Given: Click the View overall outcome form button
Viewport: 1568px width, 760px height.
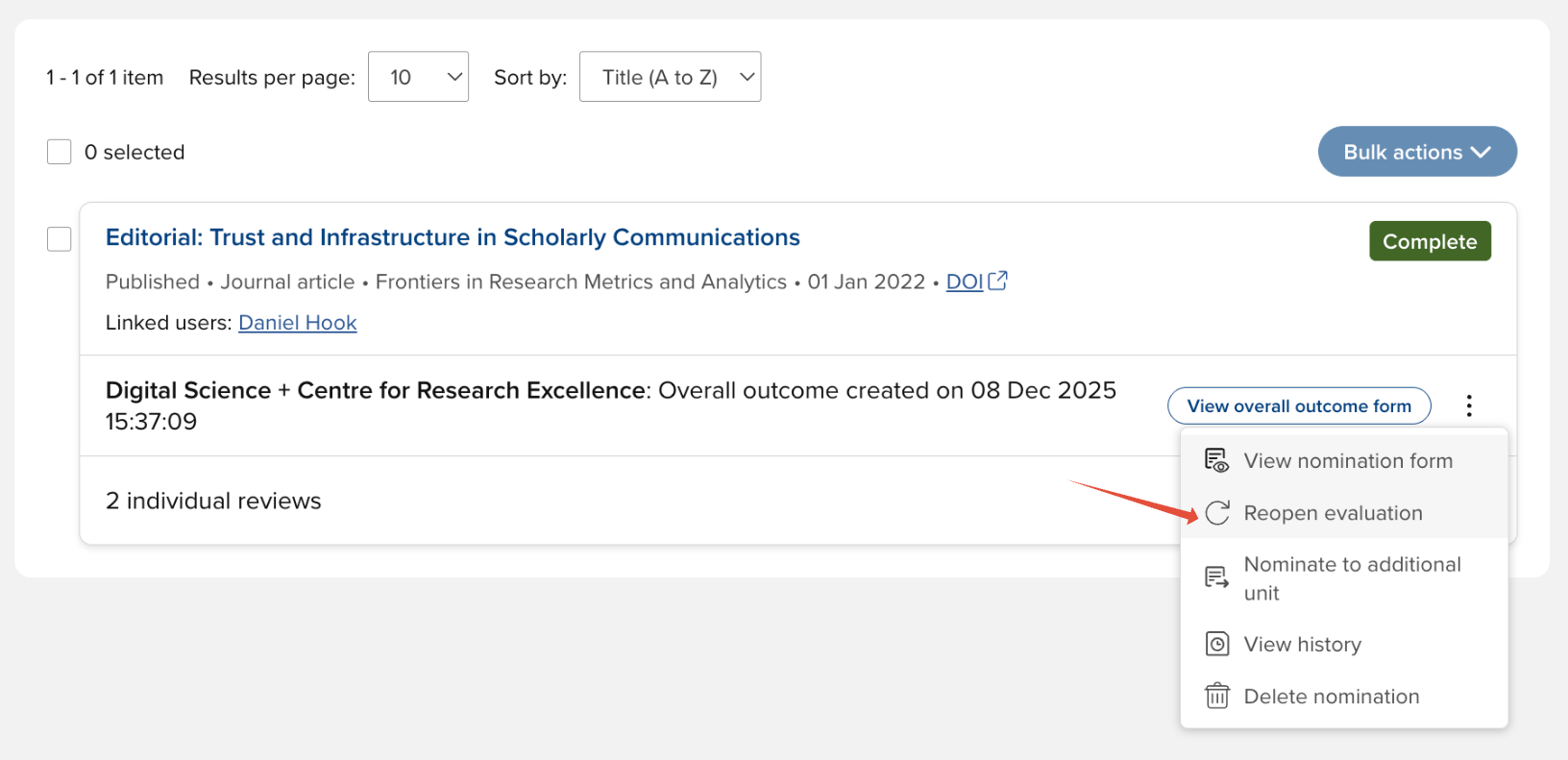Looking at the screenshot, I should (1298, 405).
